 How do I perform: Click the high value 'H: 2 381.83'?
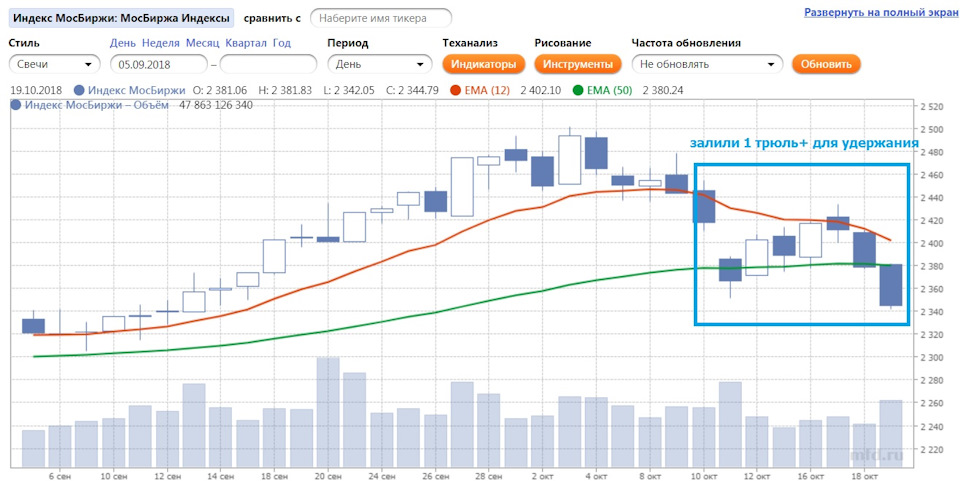(285, 91)
